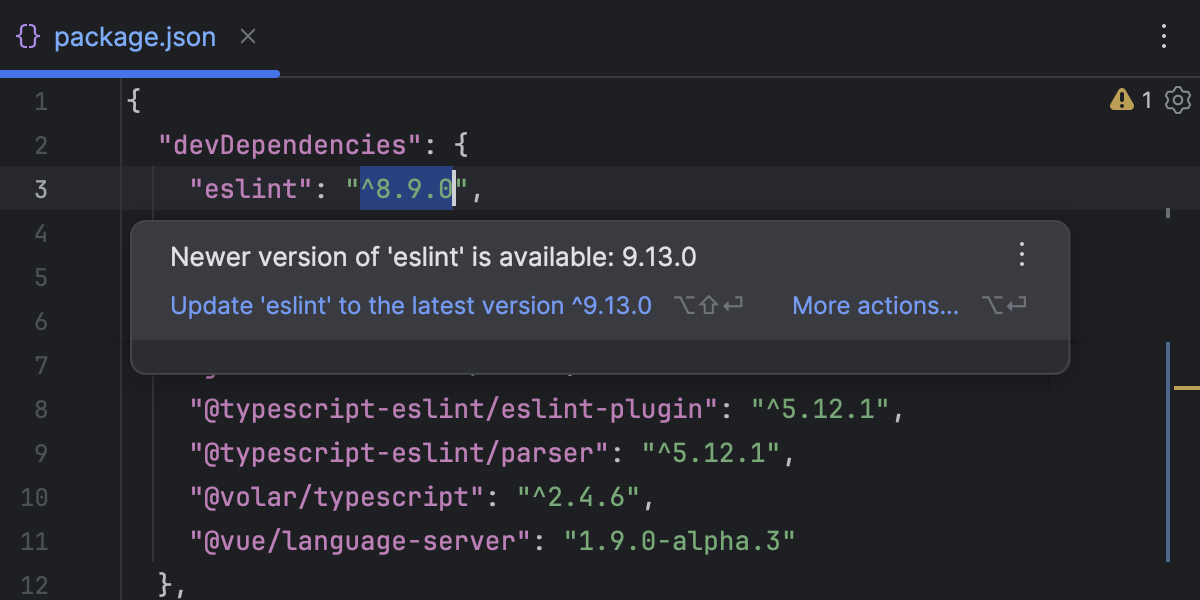The image size is (1200, 600).
Task: Open More actions for the eslint warning
Action: 874,305
